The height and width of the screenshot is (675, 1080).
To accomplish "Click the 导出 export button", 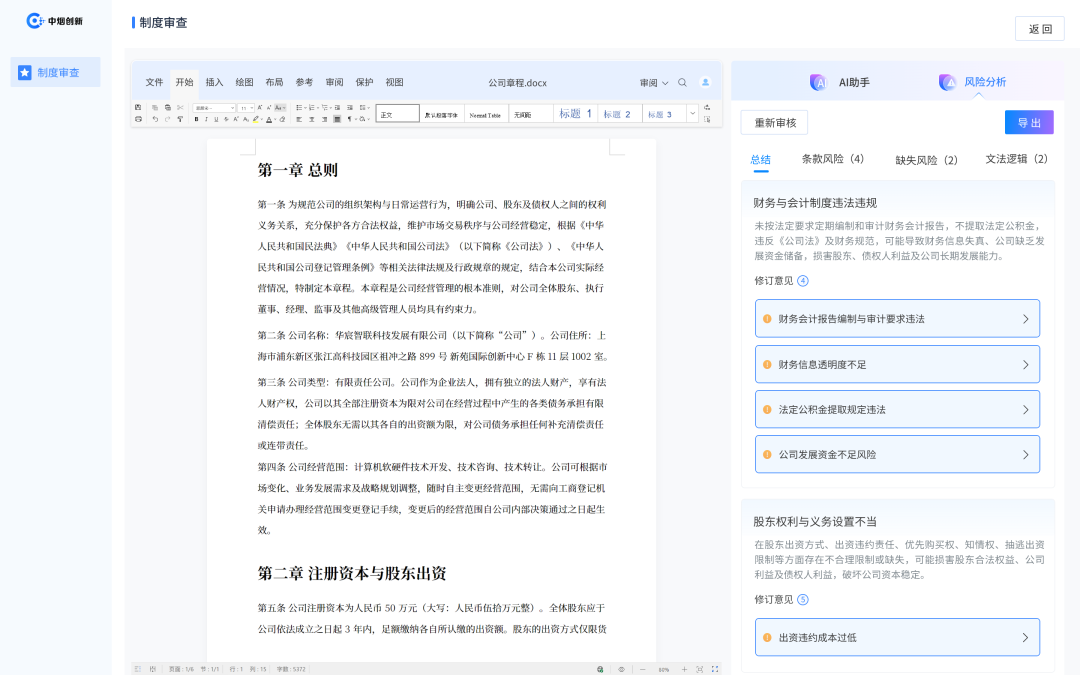I will tap(1029, 121).
